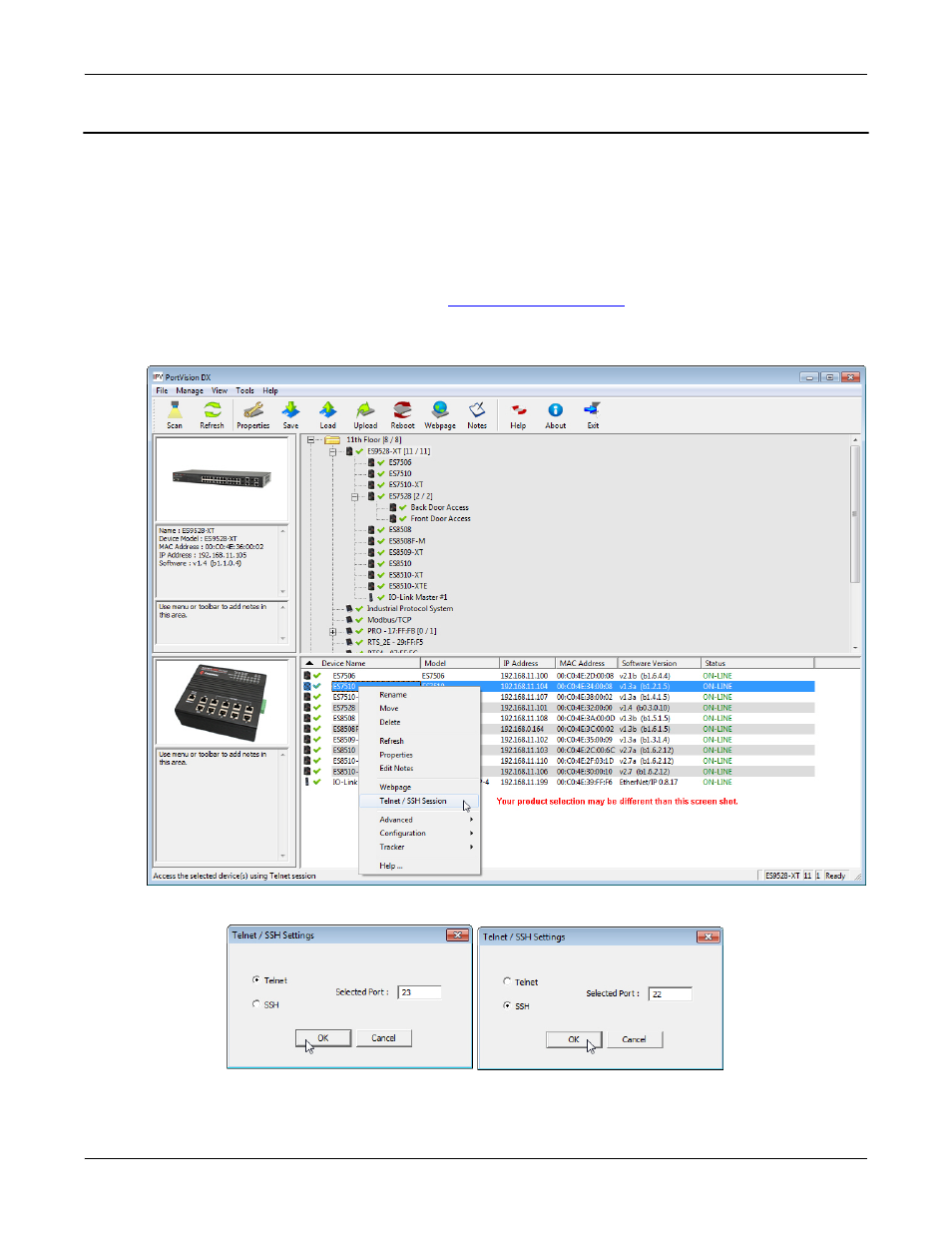Viewport: 952px width, 1233px height.
Task: Click Selected Port field showing 23
Action: click(x=419, y=992)
